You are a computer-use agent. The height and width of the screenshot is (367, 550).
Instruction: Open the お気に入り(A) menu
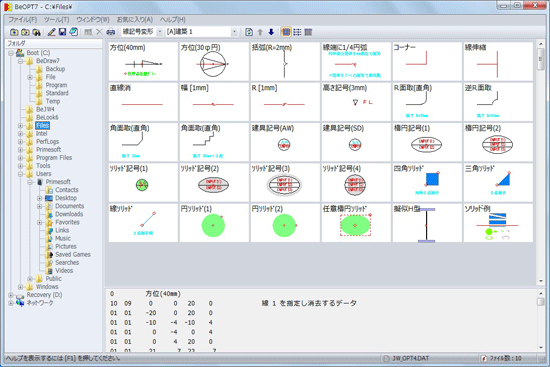point(135,20)
